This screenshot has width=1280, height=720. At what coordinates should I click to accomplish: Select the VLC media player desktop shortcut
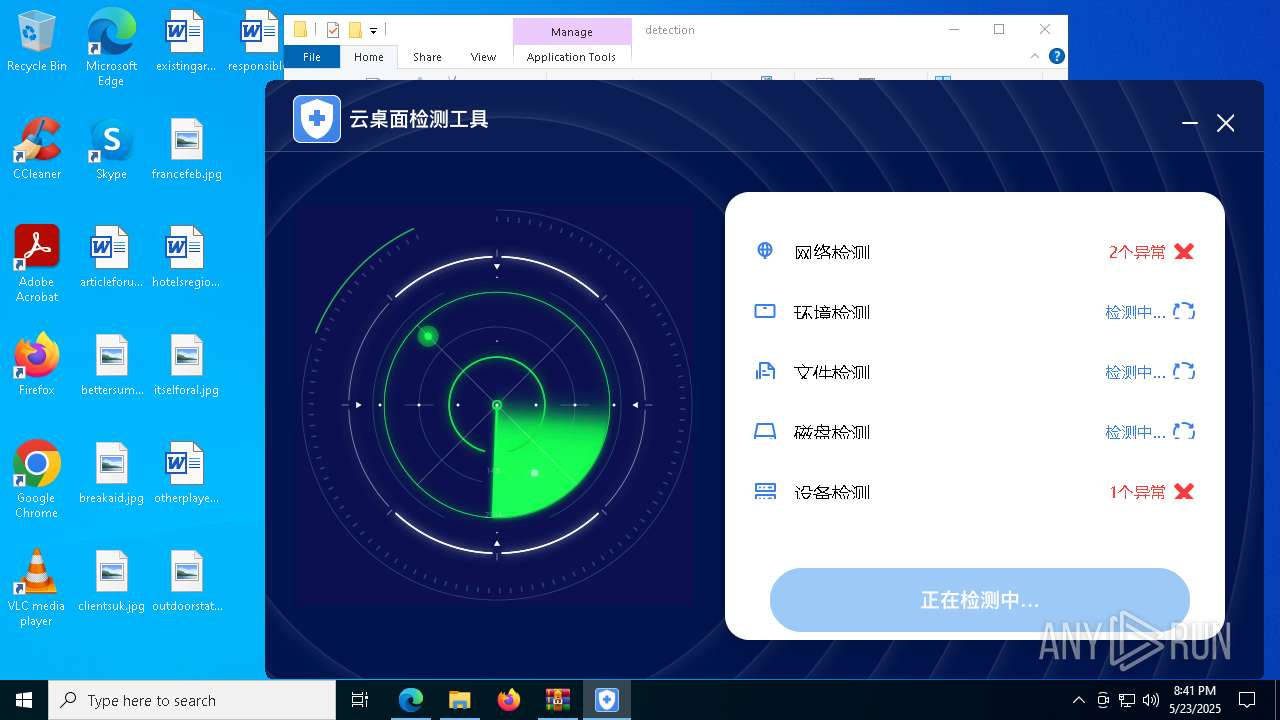[37, 587]
